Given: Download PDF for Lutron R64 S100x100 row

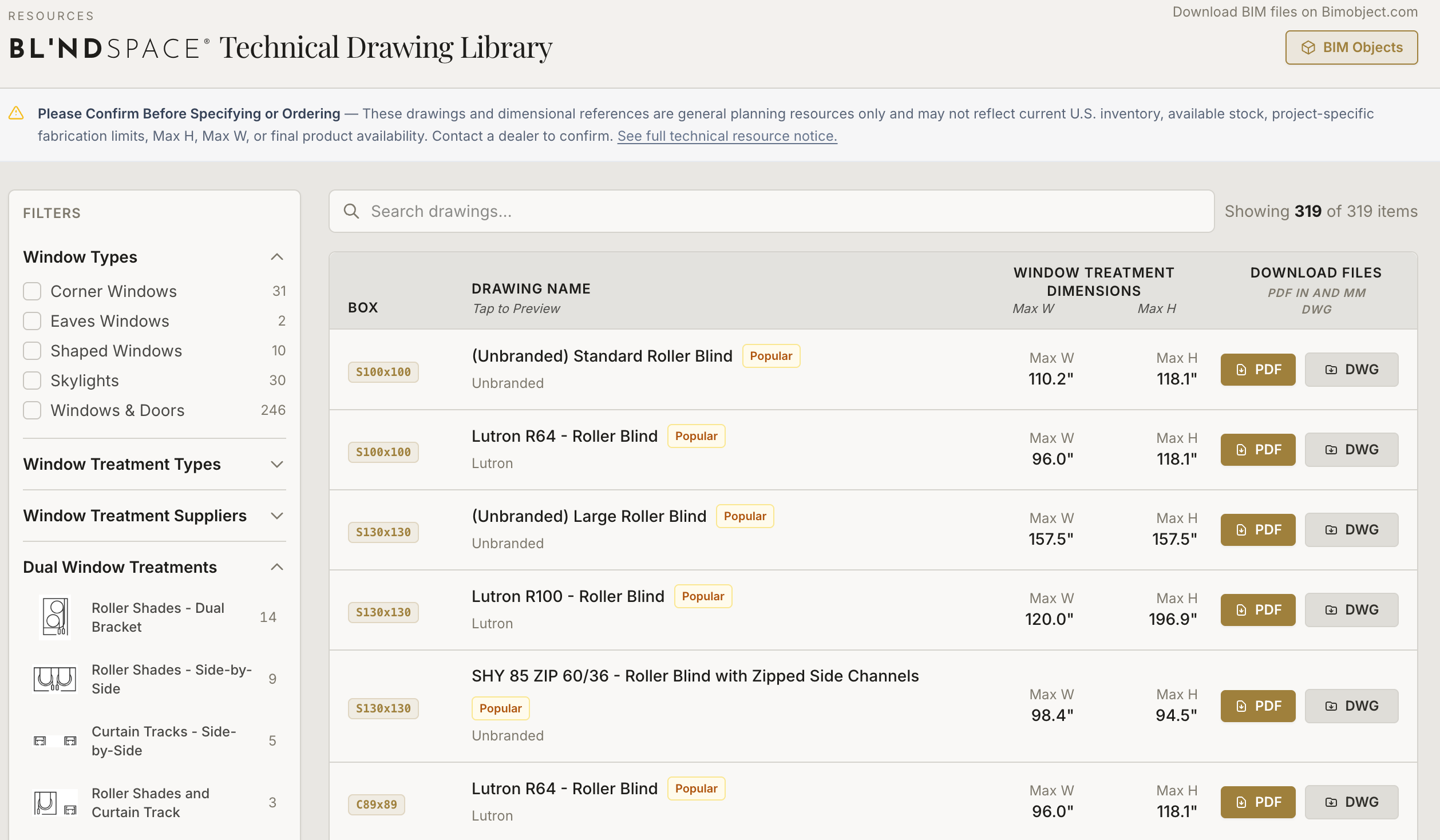Looking at the screenshot, I should click(1258, 450).
